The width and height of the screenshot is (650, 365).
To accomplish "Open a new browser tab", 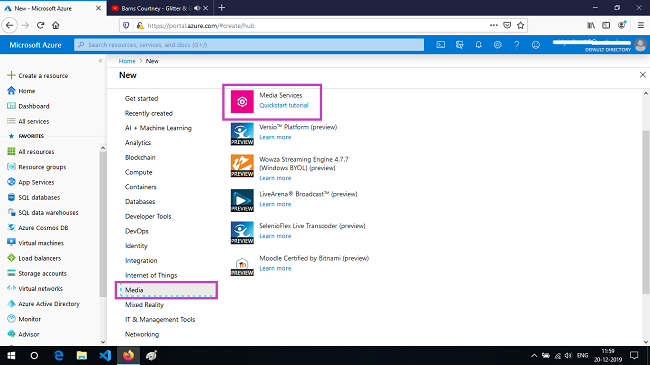I will click(221, 7).
